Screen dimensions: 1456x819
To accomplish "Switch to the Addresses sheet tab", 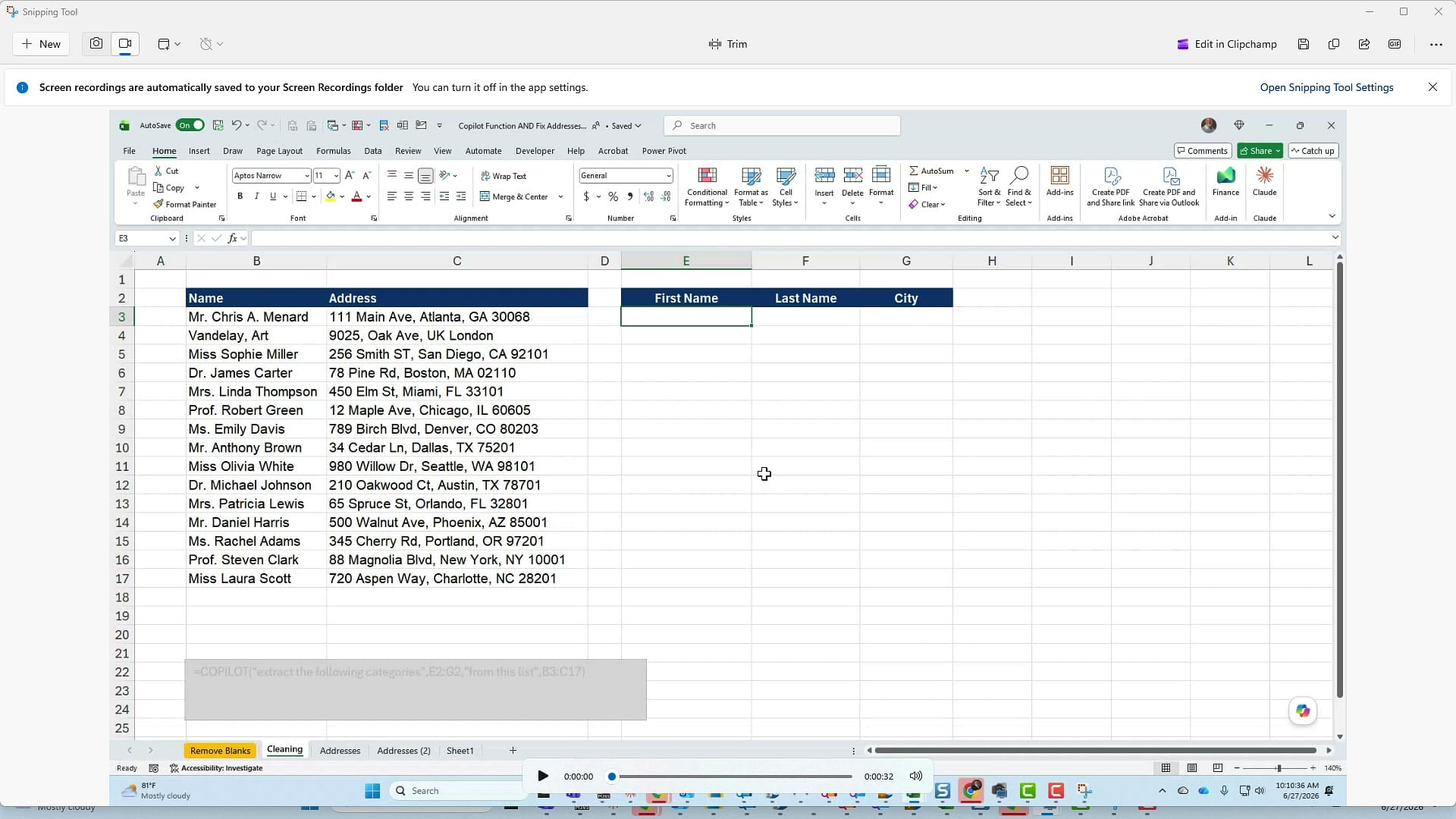I will coord(340,751).
